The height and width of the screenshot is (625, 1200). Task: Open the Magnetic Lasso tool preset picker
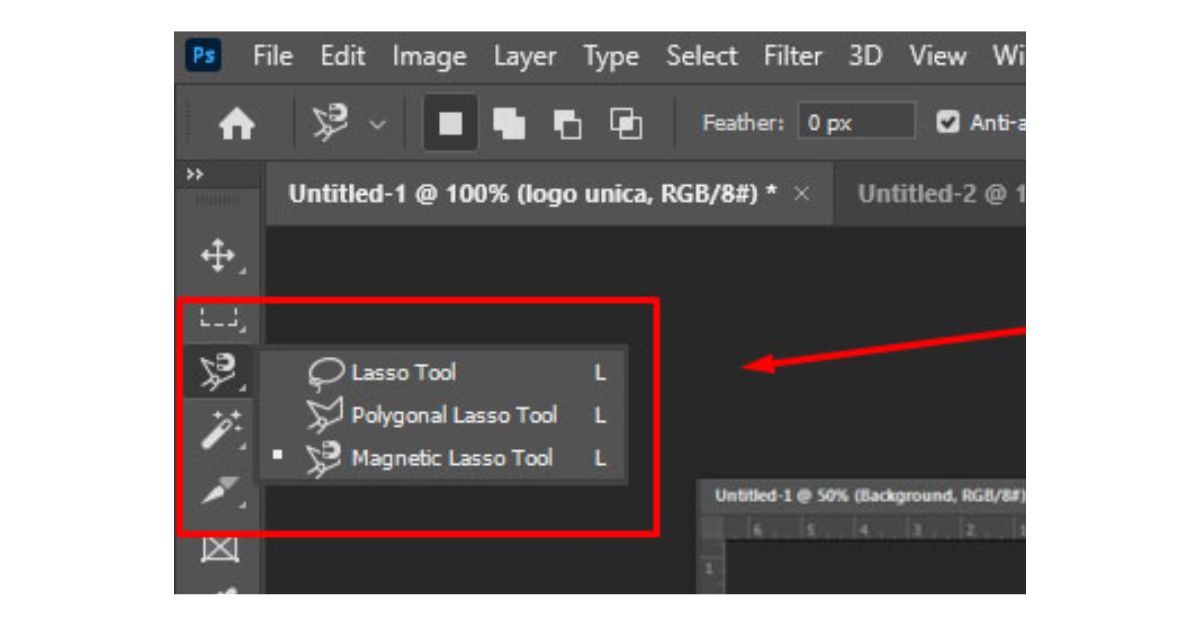click(345, 124)
